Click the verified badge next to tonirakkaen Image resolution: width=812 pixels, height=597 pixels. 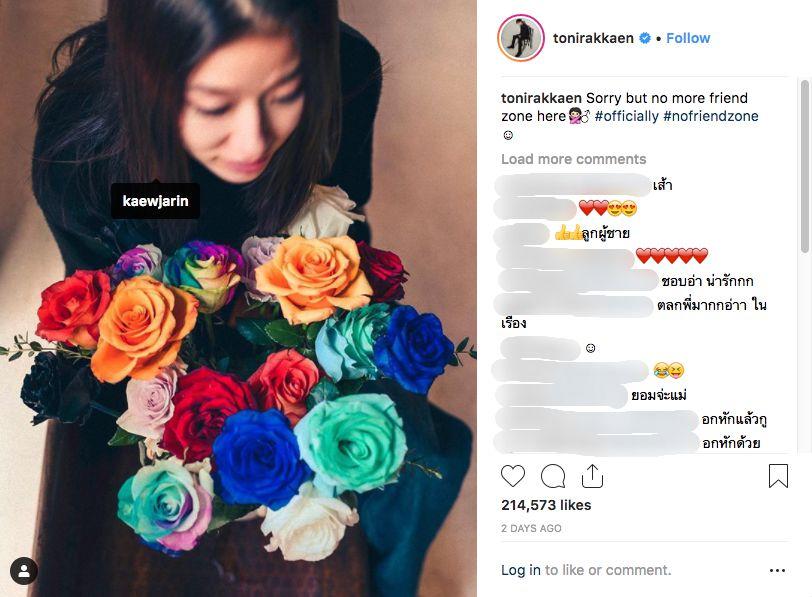(x=645, y=38)
